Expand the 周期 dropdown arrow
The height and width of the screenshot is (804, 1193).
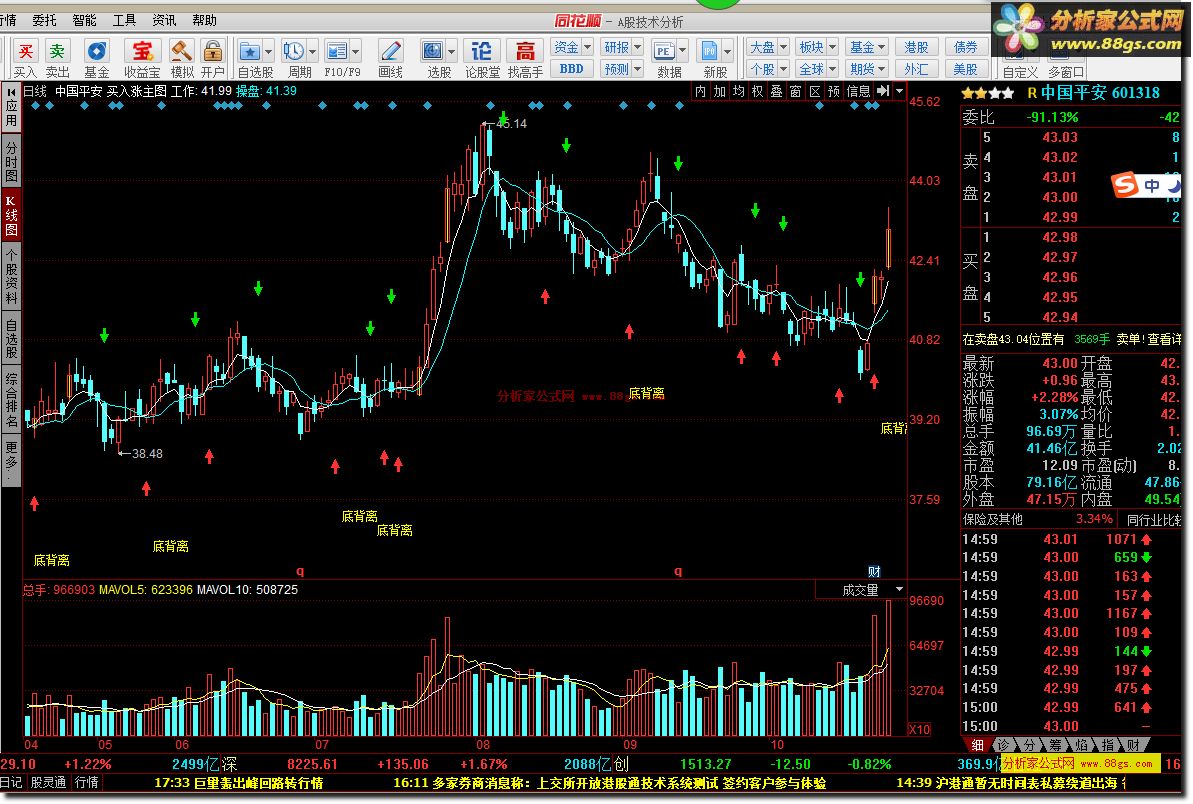pos(312,52)
